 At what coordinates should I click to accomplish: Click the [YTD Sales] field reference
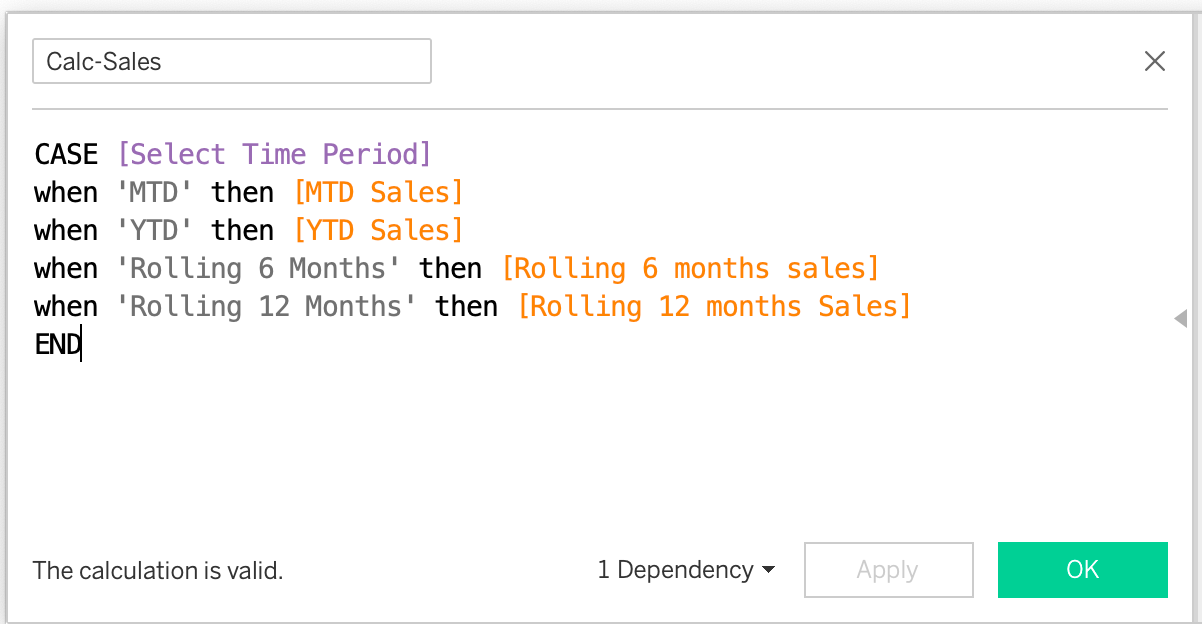(378, 229)
